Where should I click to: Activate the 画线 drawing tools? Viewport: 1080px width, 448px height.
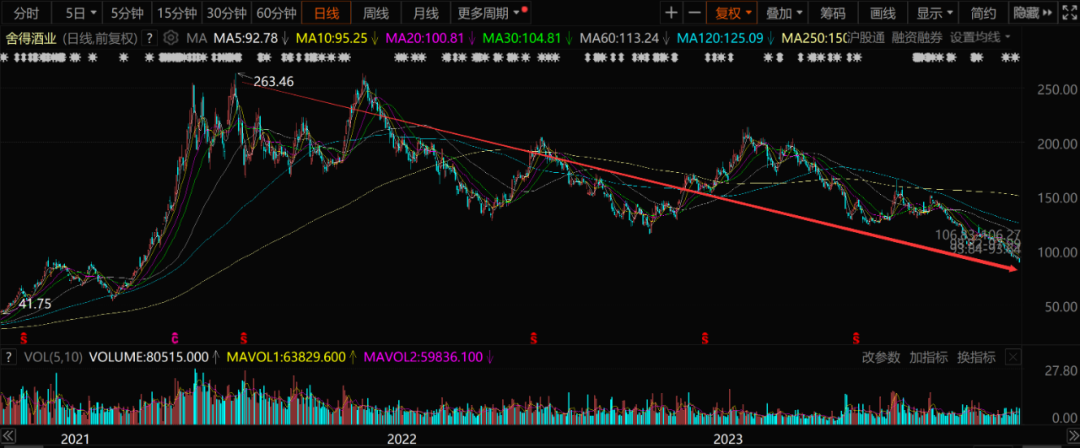point(882,12)
